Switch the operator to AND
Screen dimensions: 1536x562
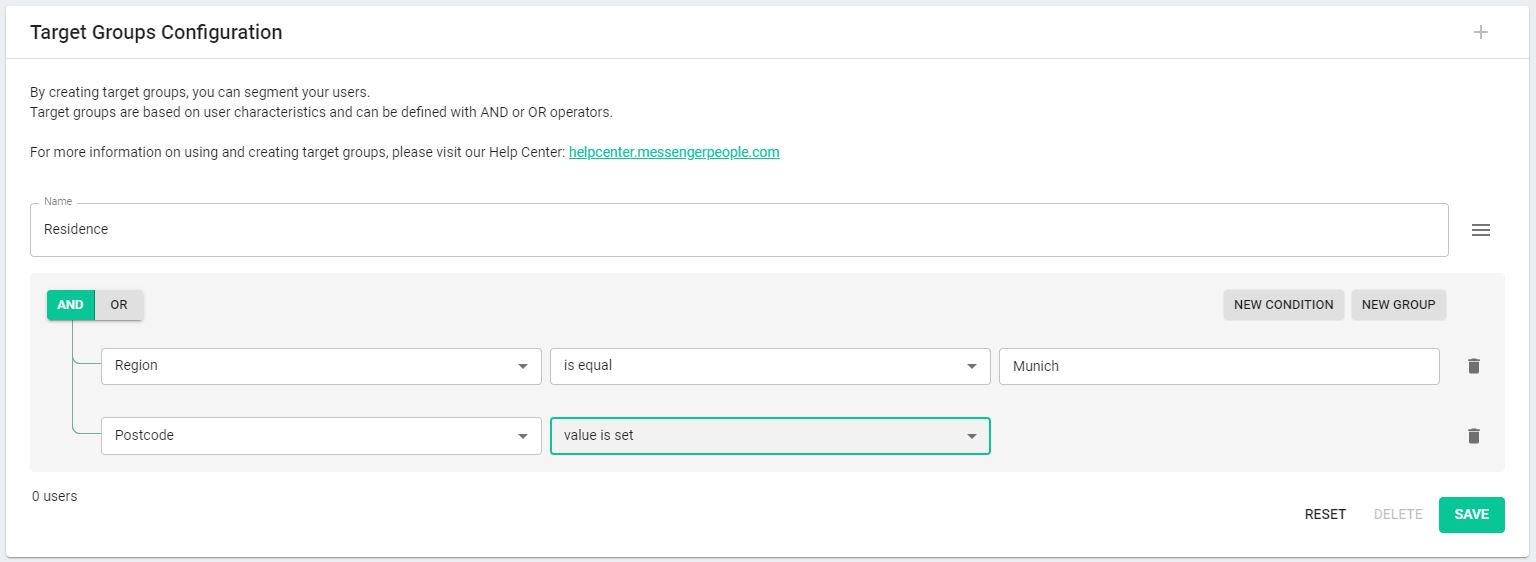70,305
